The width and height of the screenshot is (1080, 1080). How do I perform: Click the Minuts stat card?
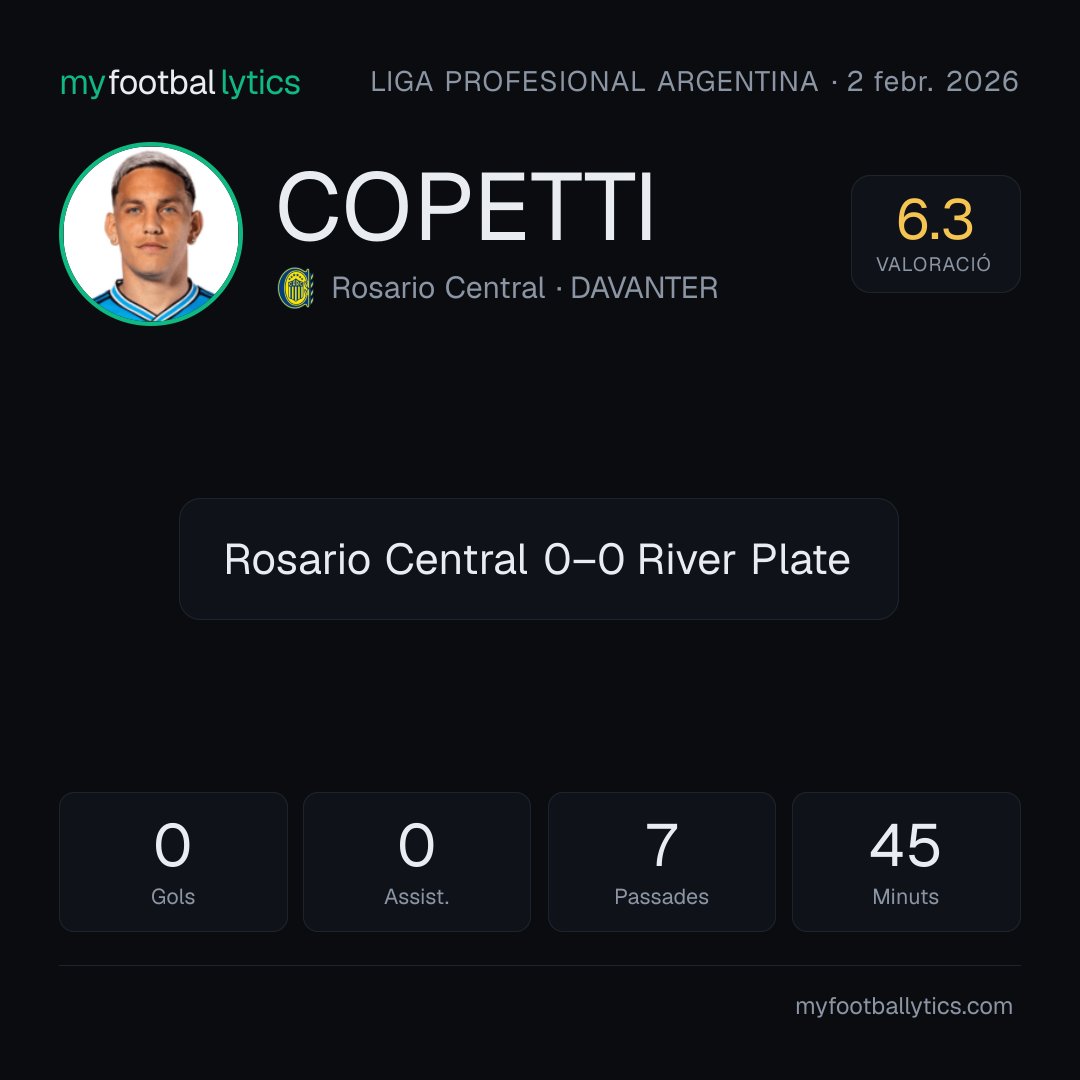pos(906,862)
